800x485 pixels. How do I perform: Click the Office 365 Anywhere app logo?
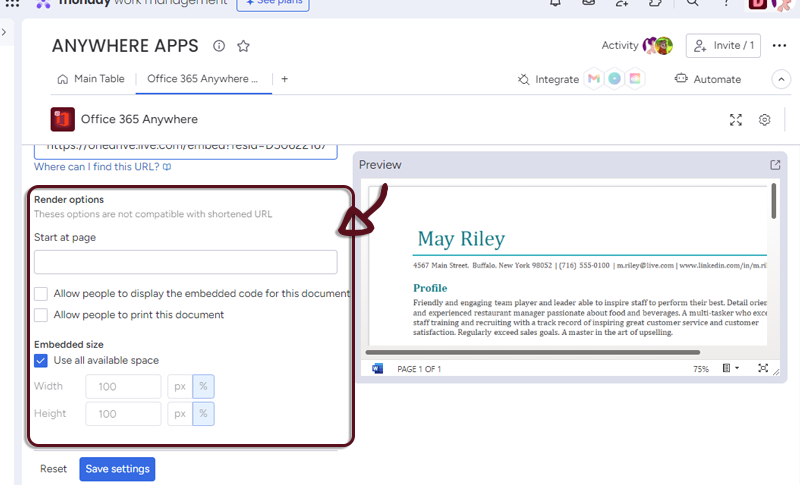coord(63,120)
